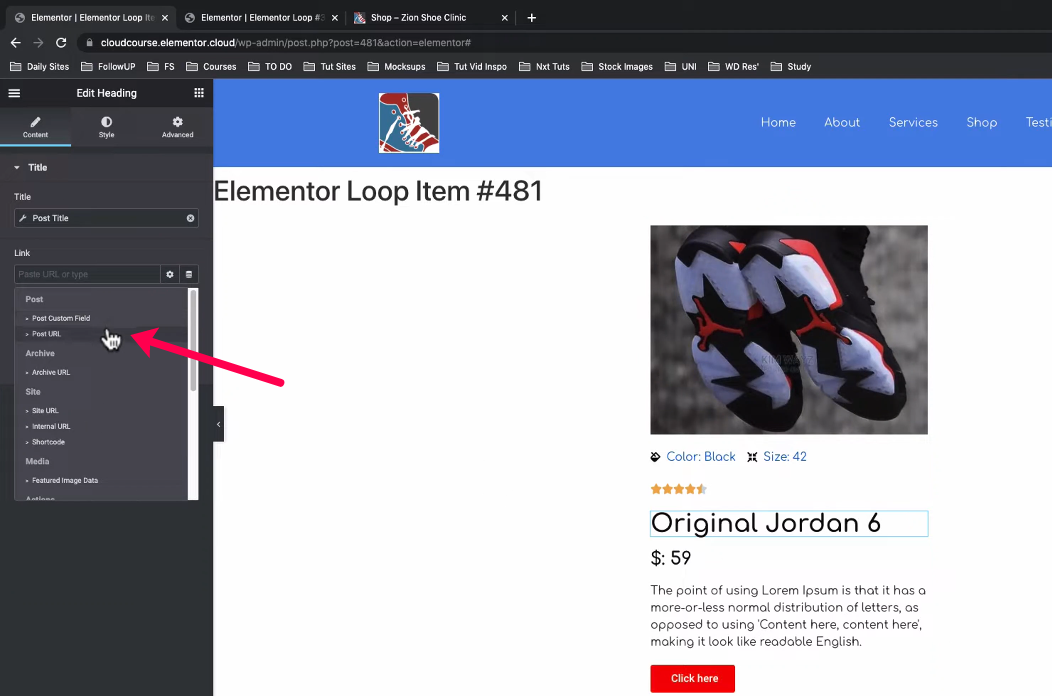Open a new browser tab

click(x=531, y=17)
